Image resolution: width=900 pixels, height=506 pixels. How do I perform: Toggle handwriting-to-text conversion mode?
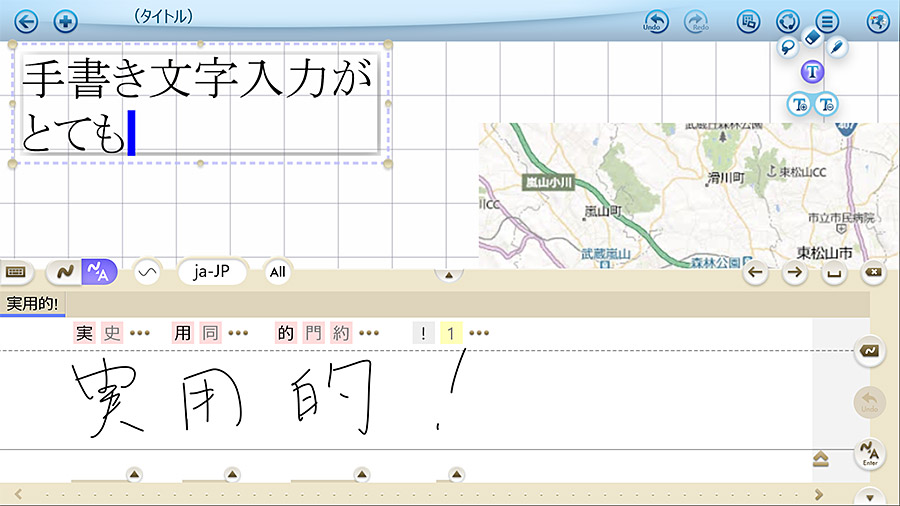(99, 271)
